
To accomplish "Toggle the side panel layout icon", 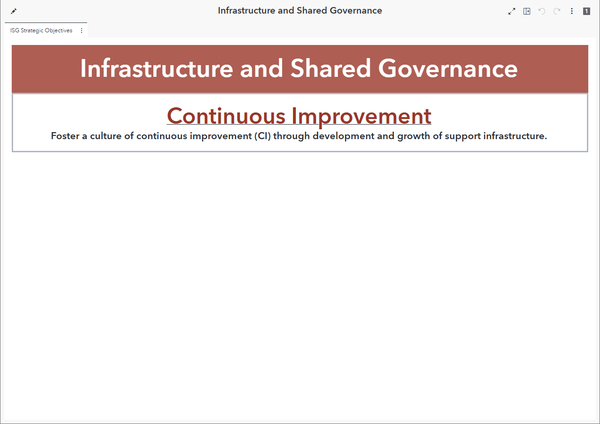I will tap(527, 11).
